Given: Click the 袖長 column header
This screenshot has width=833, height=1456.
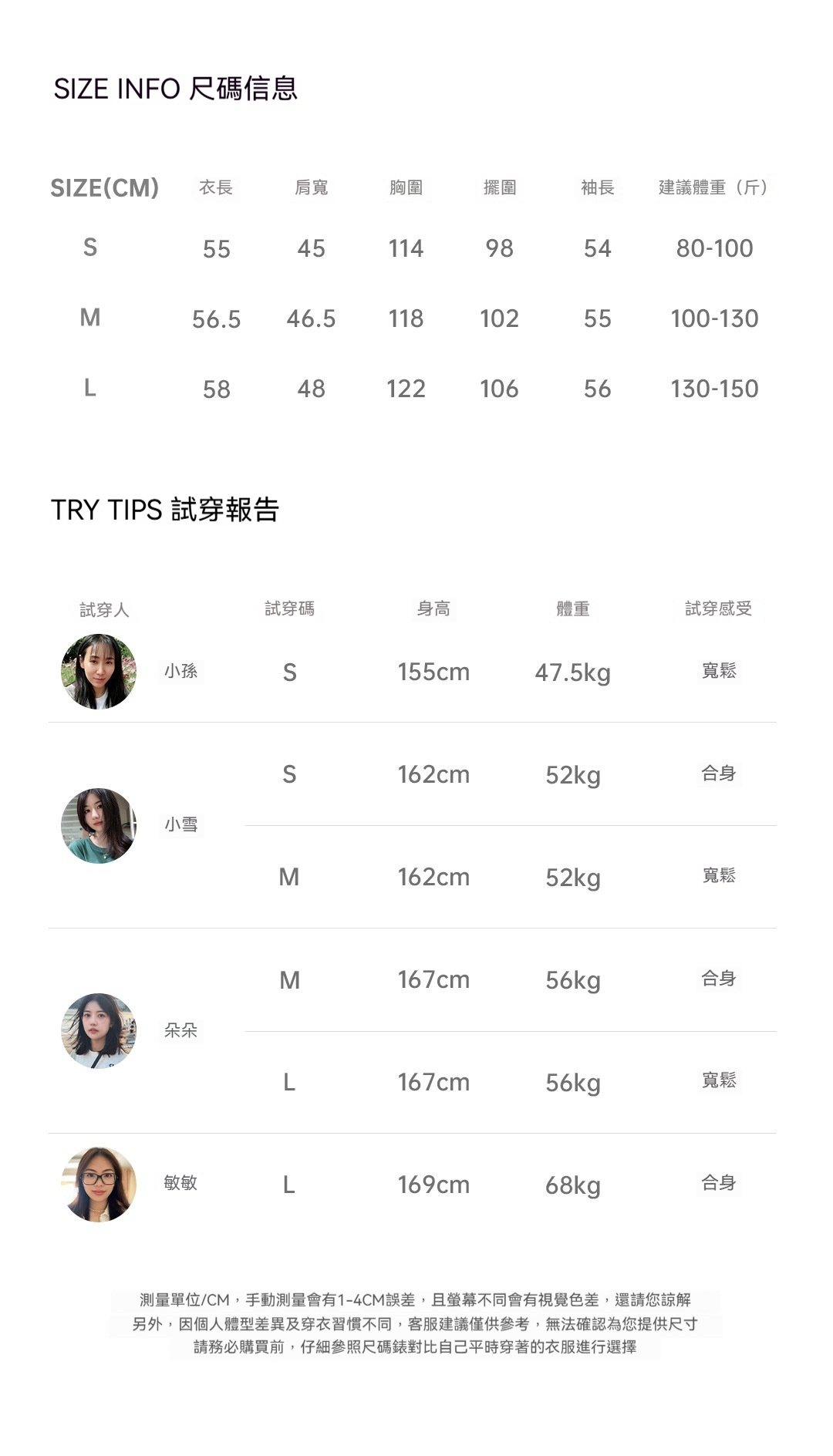Looking at the screenshot, I should point(598,187).
